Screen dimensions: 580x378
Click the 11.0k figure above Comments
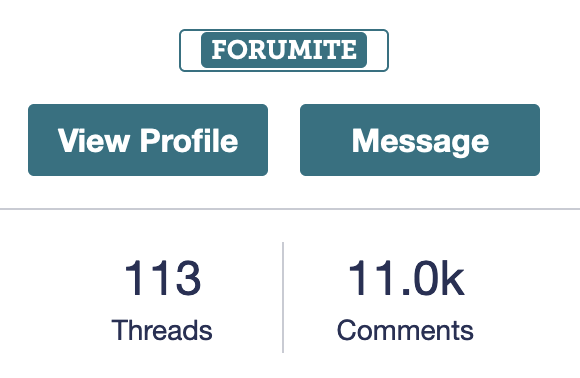point(406,277)
